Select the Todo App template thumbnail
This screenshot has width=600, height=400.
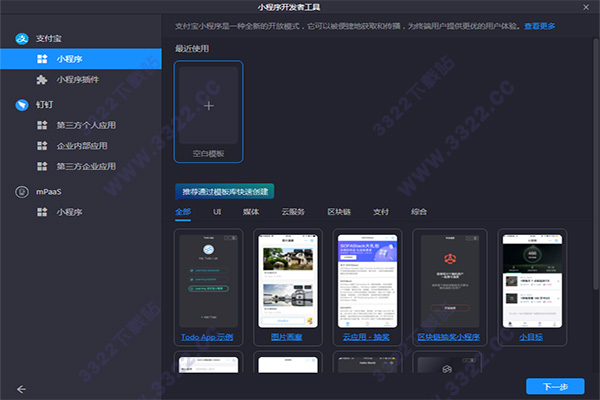tap(209, 281)
